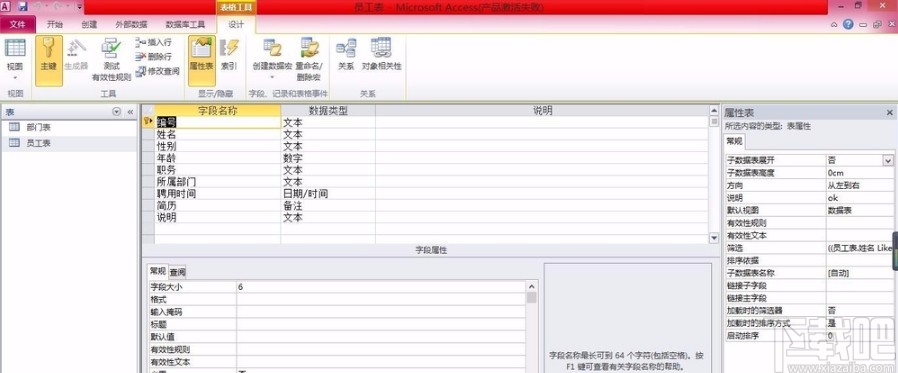Click 测试有效性规则 in the ribbon
Image resolution: width=898 pixels, height=373 pixels.
pos(112,60)
